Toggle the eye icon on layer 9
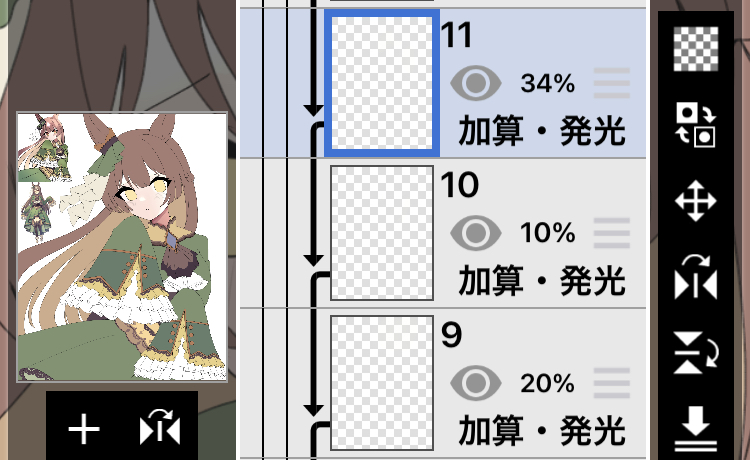Screen dimensions: 750x460 coord(475,383)
